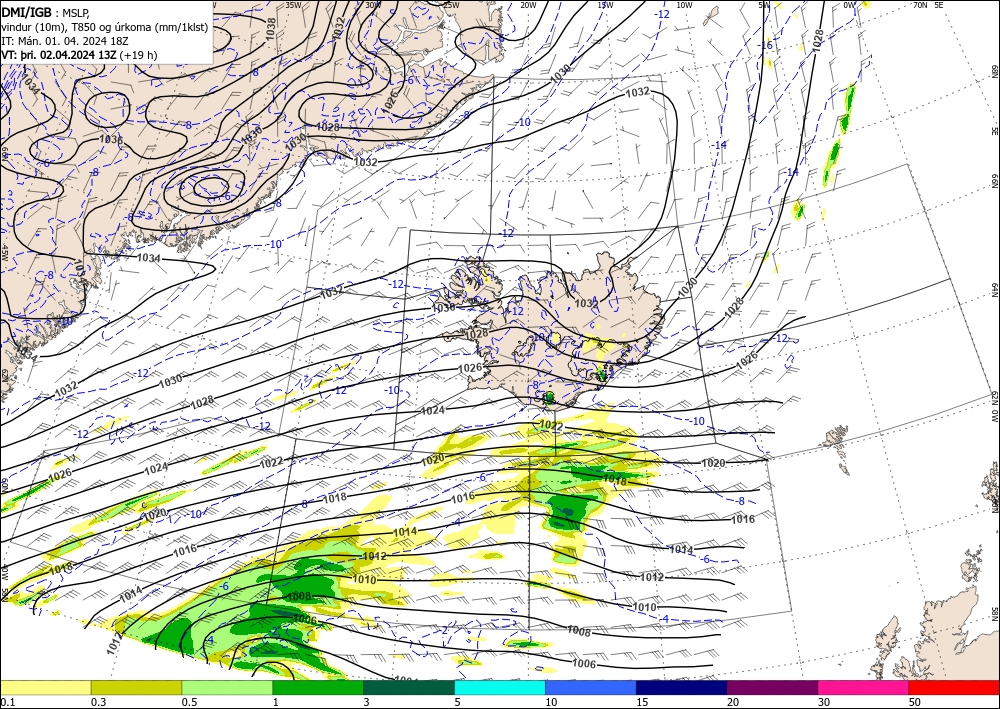The image size is (1000, 709).
Task: Click the purple 20 mm legend swatch
Action: coord(772,687)
